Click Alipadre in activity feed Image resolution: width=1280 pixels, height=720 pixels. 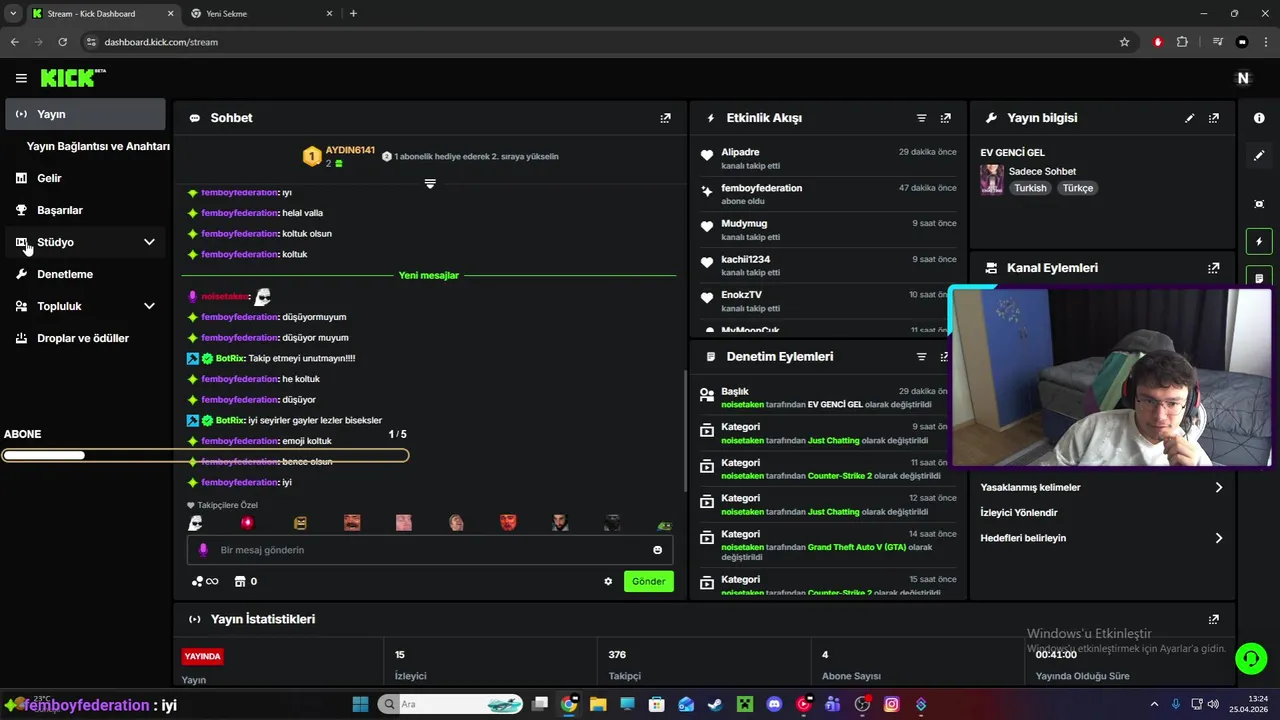point(740,152)
